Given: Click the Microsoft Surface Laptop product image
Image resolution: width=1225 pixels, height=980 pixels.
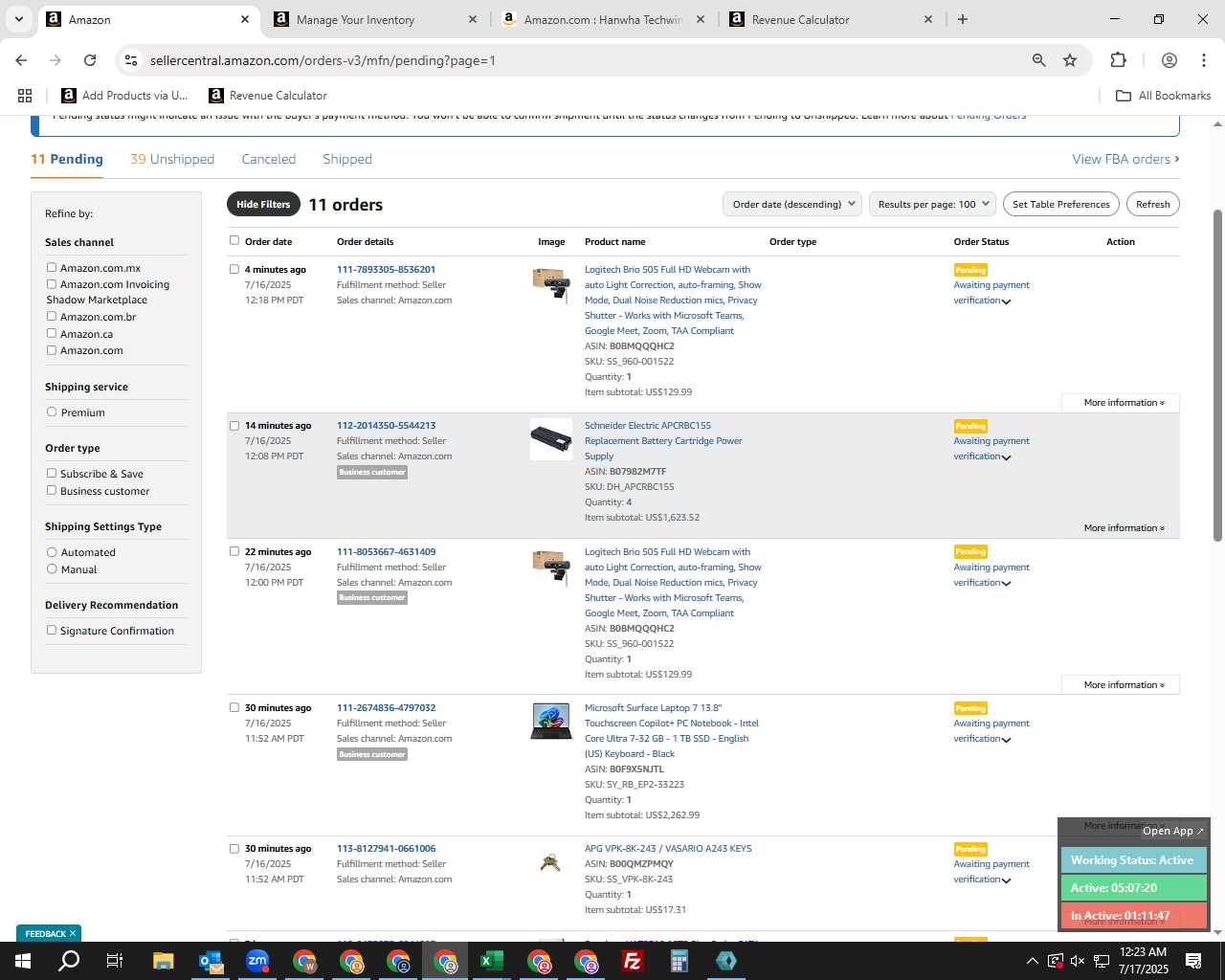Looking at the screenshot, I should (551, 722).
